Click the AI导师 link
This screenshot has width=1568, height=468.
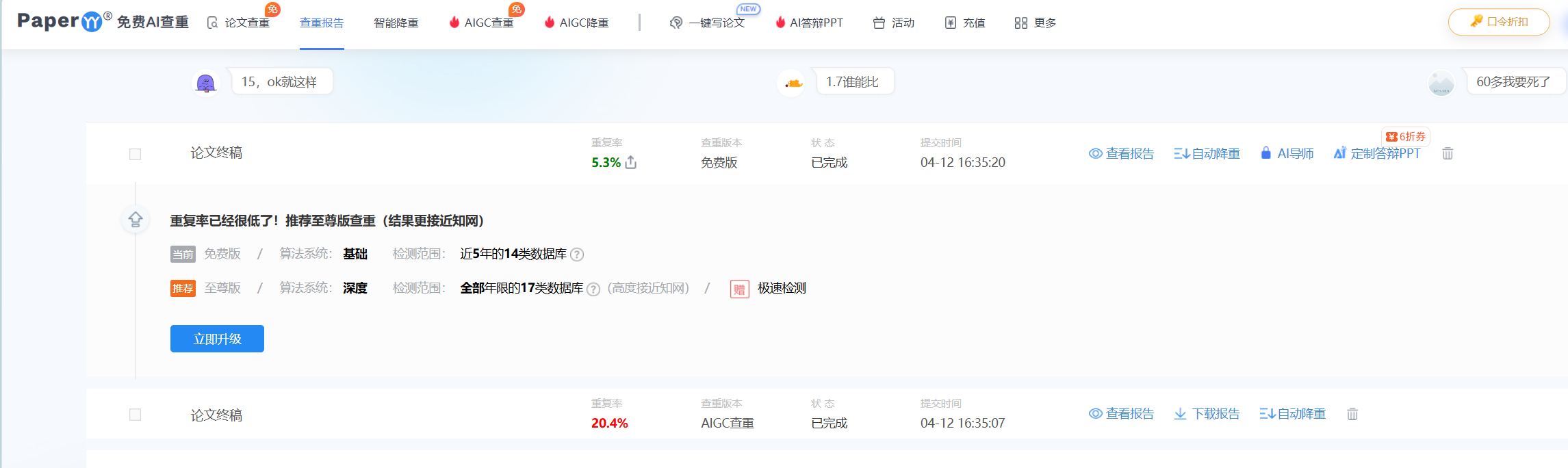click(1287, 153)
